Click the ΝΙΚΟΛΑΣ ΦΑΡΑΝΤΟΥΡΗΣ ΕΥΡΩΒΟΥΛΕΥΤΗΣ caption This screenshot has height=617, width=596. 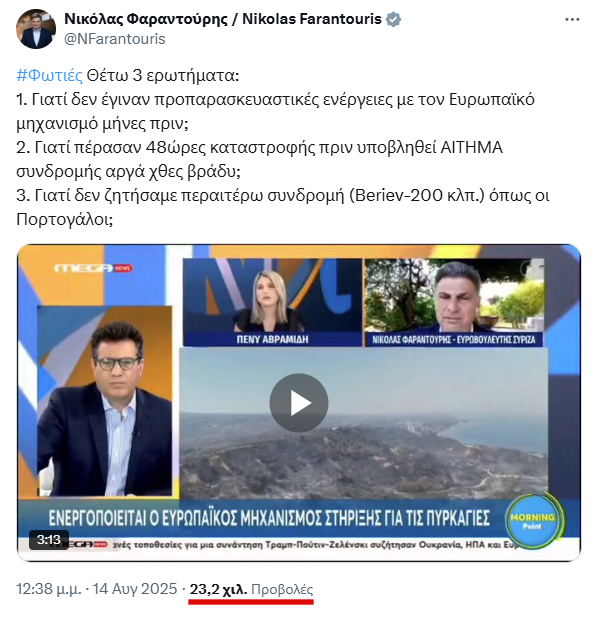[x=454, y=340]
